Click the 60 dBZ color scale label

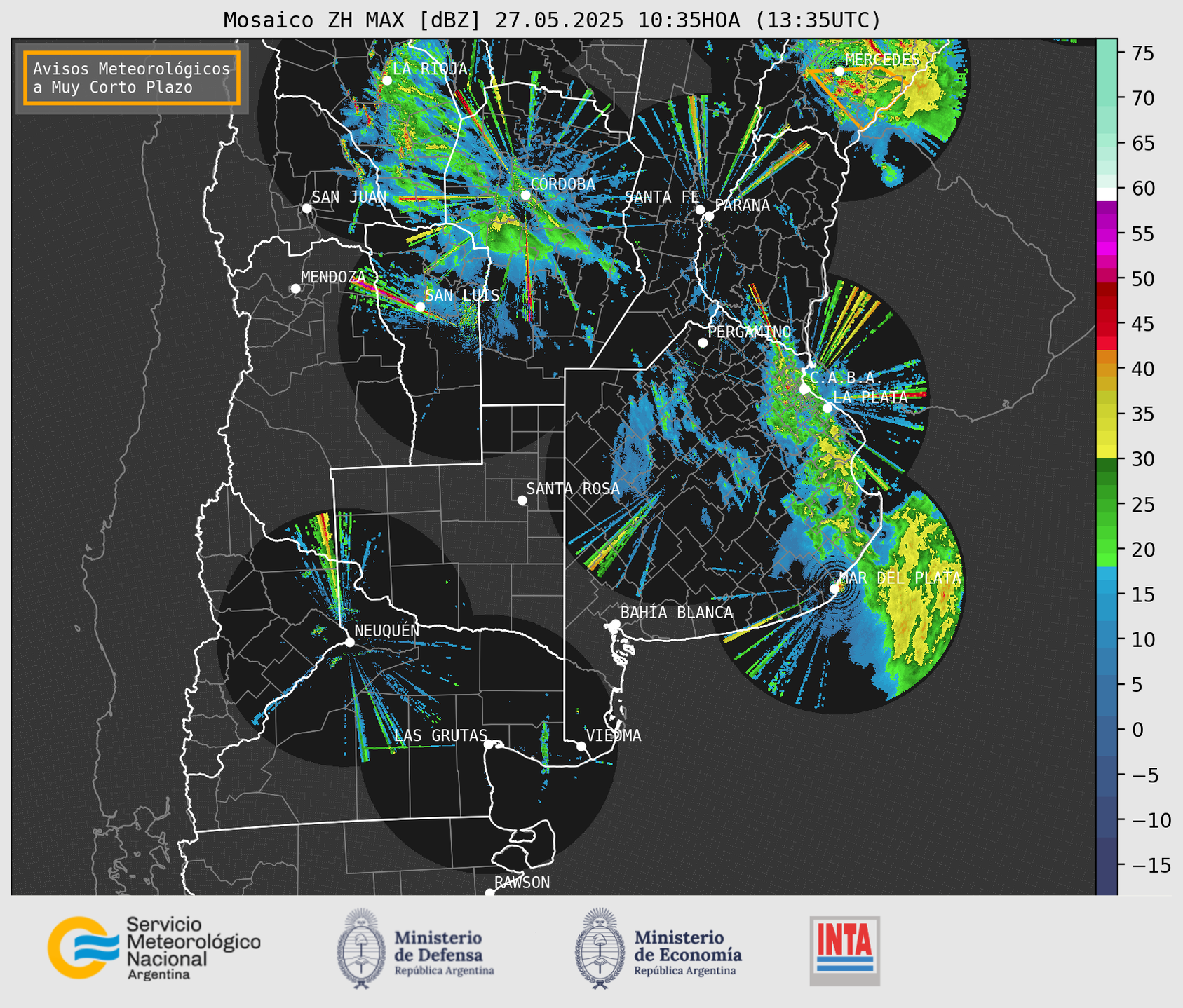tap(1143, 189)
